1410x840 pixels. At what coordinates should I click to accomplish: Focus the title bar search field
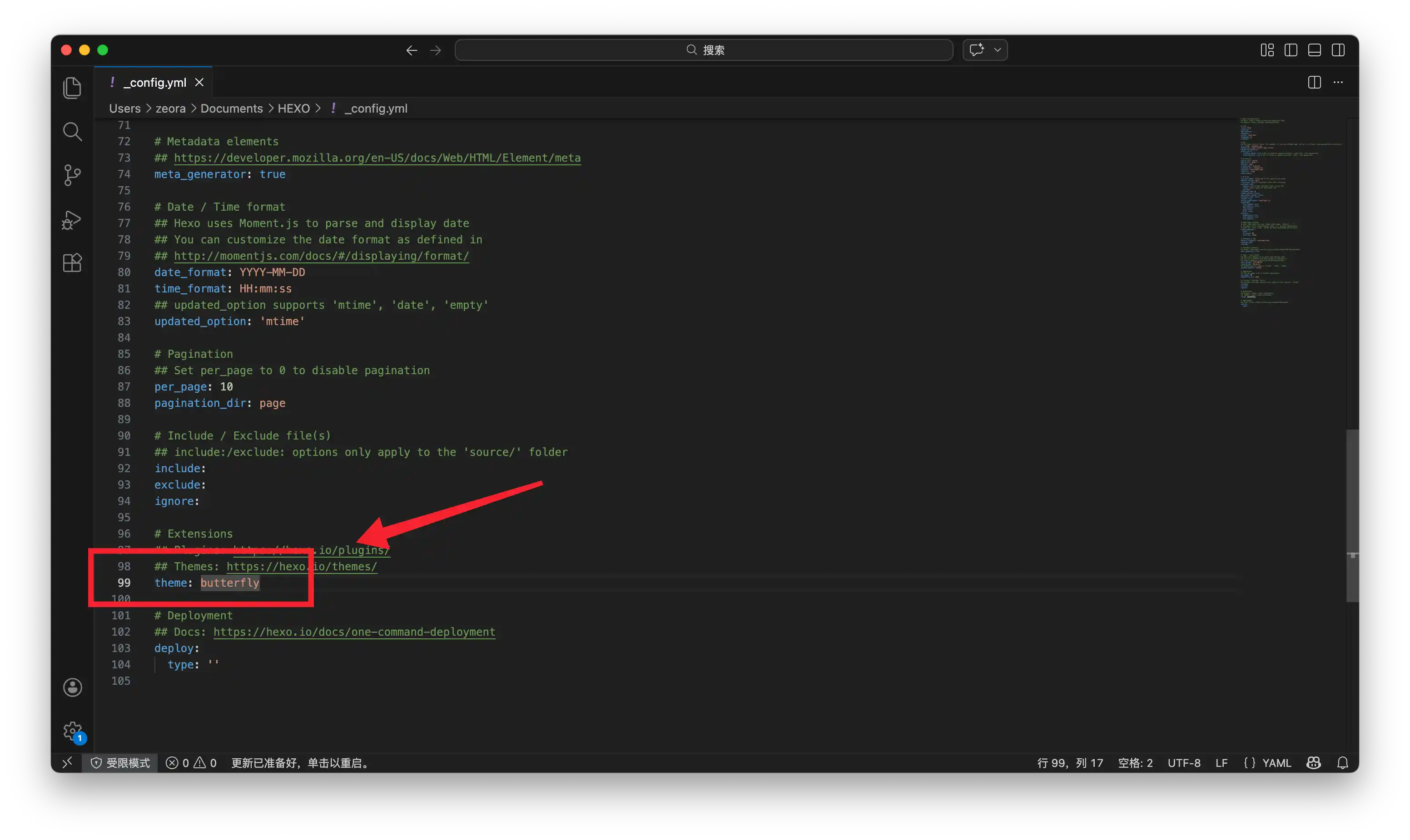pyautogui.click(x=703, y=50)
